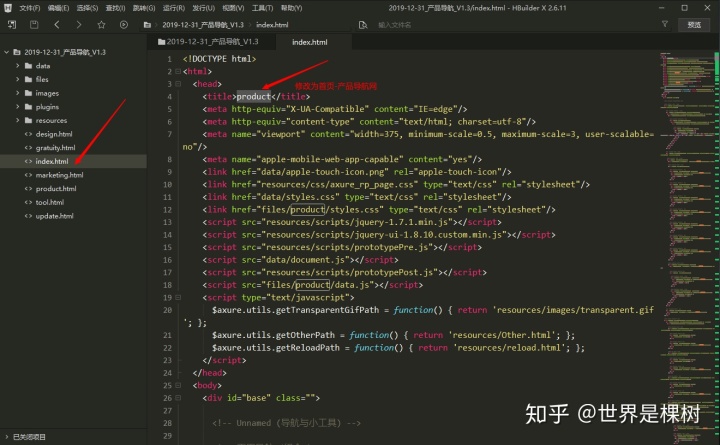This screenshot has height=445, width=720.
Task: Click the data folder icon
Action: pyautogui.click(x=28, y=66)
